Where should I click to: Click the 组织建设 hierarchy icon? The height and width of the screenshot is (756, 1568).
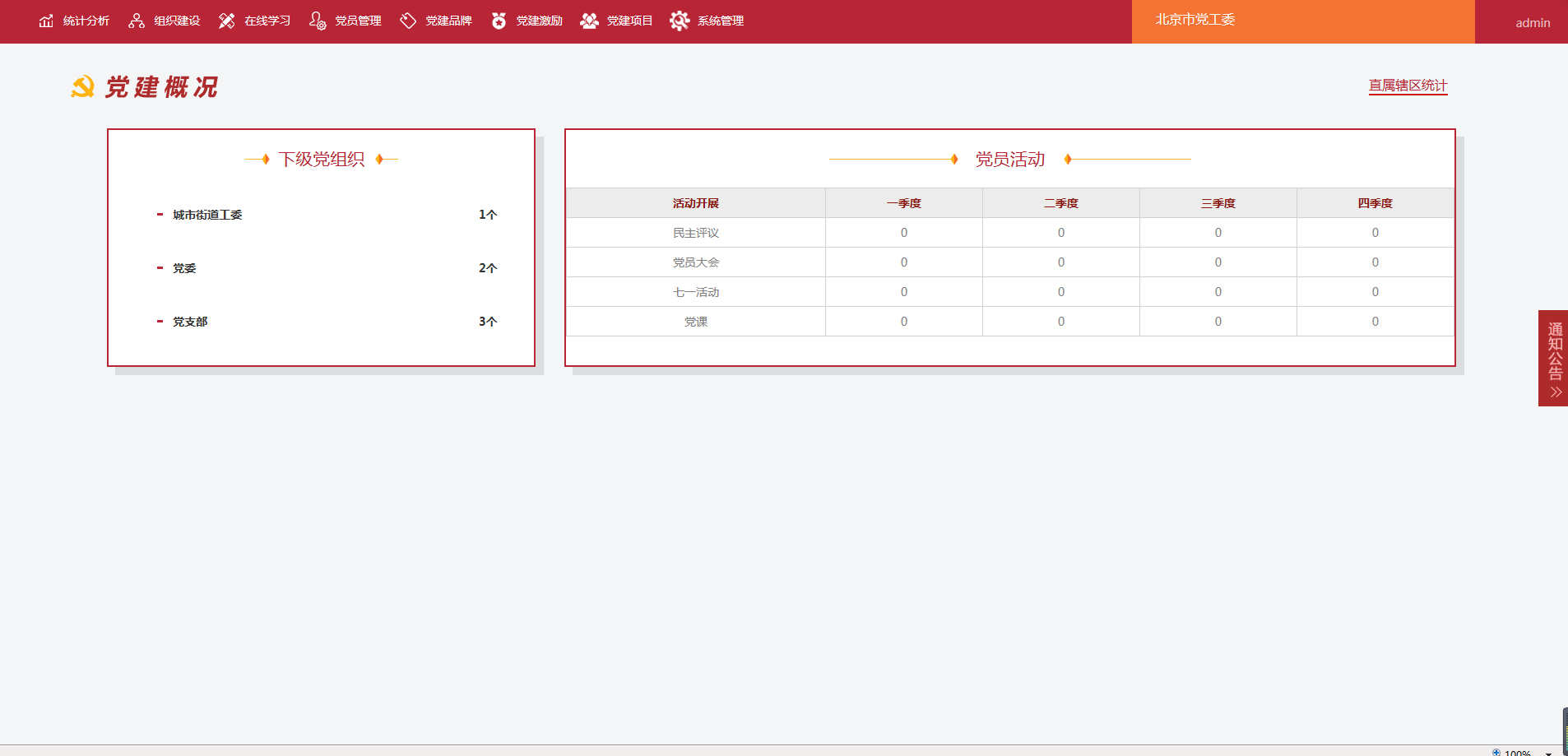[x=137, y=21]
